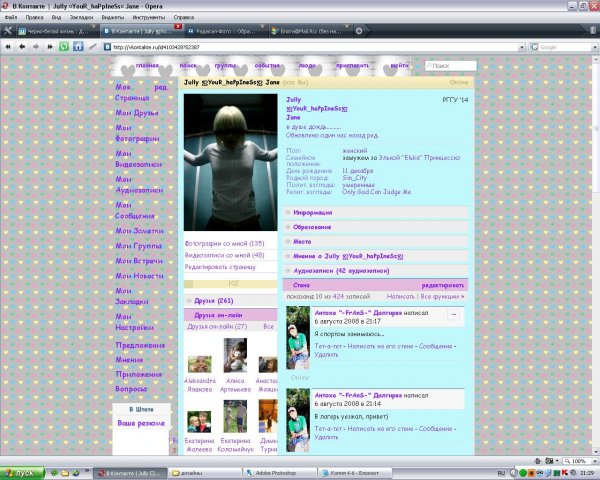The width and height of the screenshot is (600, 480).
Task: Open the Вид menu
Action: pyautogui.click(x=56, y=17)
